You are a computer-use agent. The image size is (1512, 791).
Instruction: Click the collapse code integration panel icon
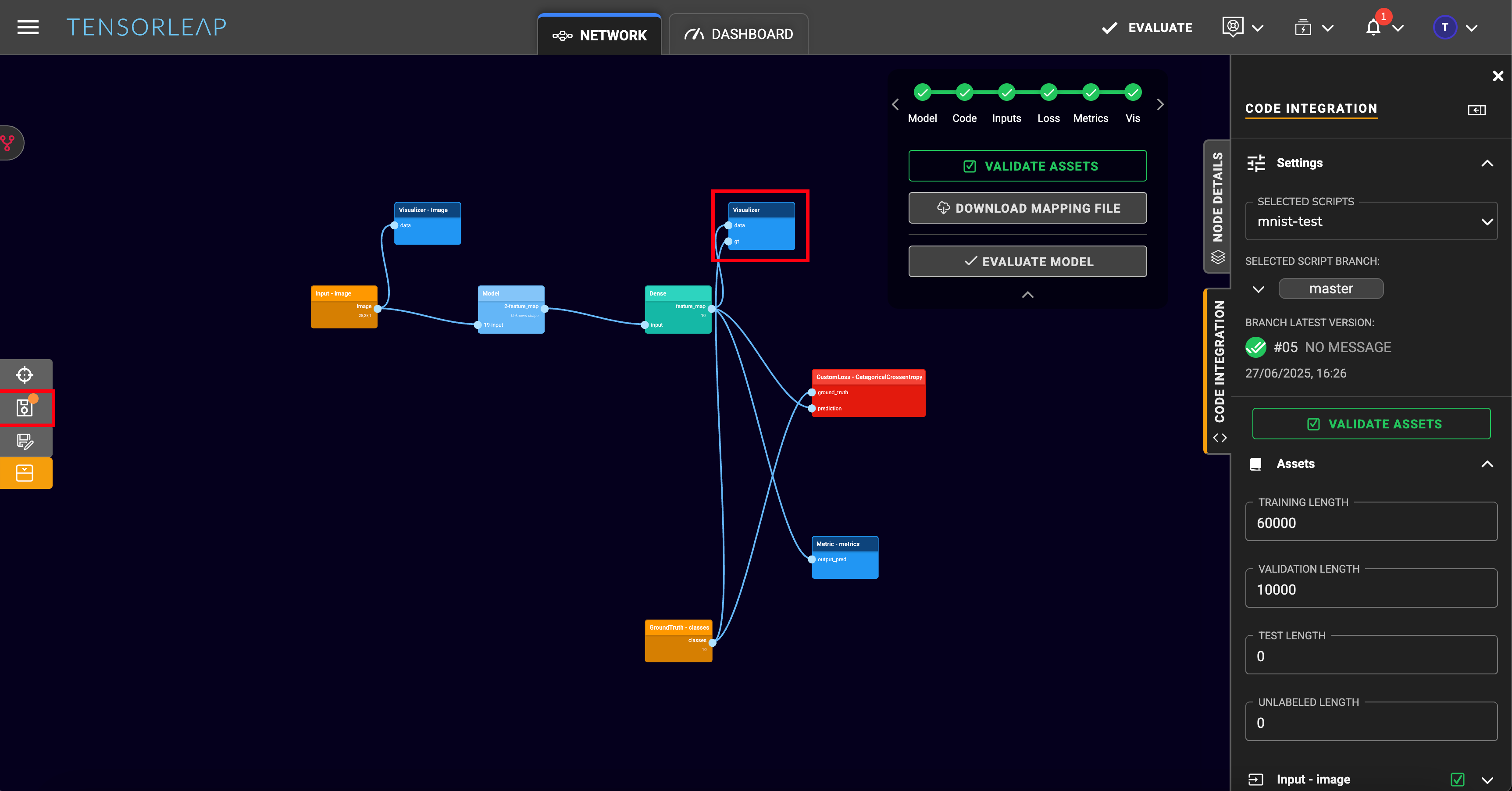tap(1476, 110)
